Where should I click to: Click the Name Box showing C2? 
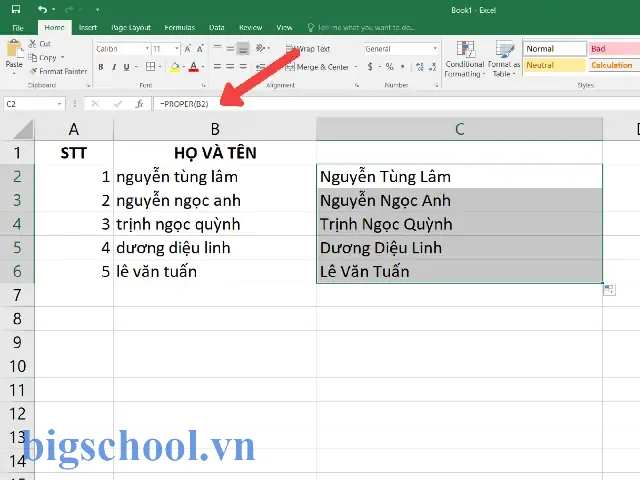31,104
